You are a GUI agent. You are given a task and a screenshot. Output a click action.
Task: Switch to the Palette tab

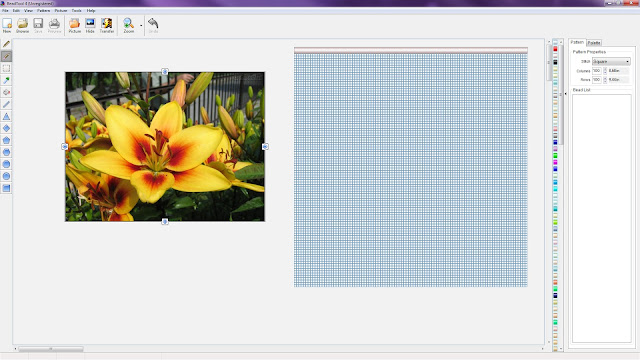tap(594, 42)
